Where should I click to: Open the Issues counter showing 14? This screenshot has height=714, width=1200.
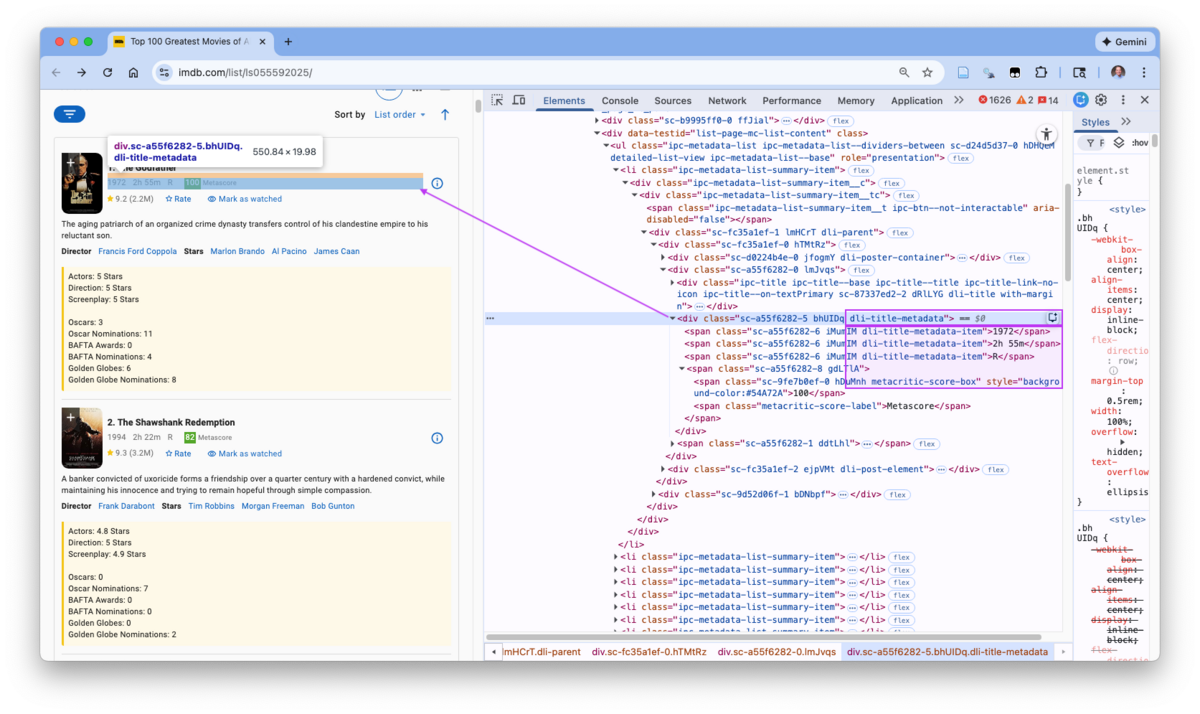(1047, 100)
